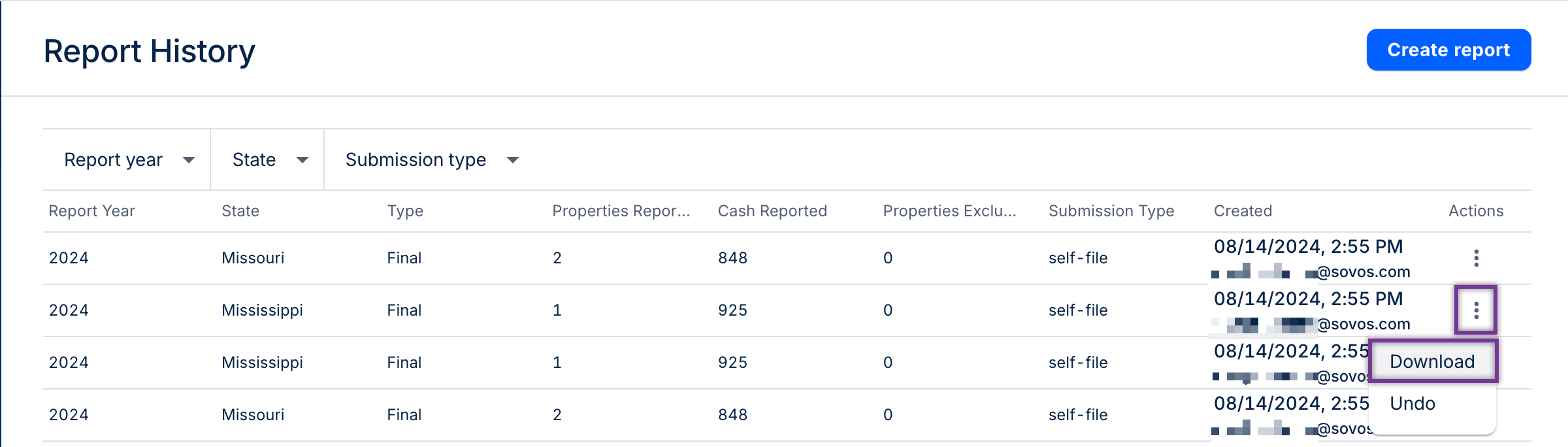Click the Type column header
The image size is (1568, 447).
click(x=405, y=211)
